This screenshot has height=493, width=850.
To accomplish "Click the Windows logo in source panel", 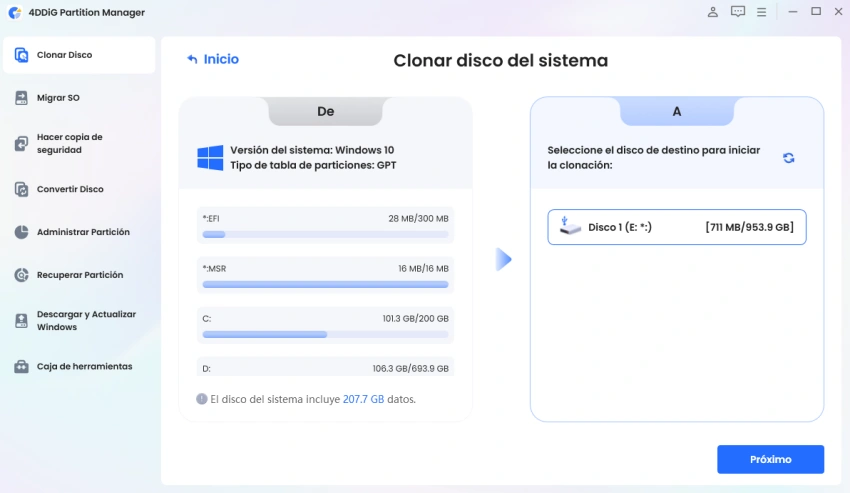I will [210, 158].
